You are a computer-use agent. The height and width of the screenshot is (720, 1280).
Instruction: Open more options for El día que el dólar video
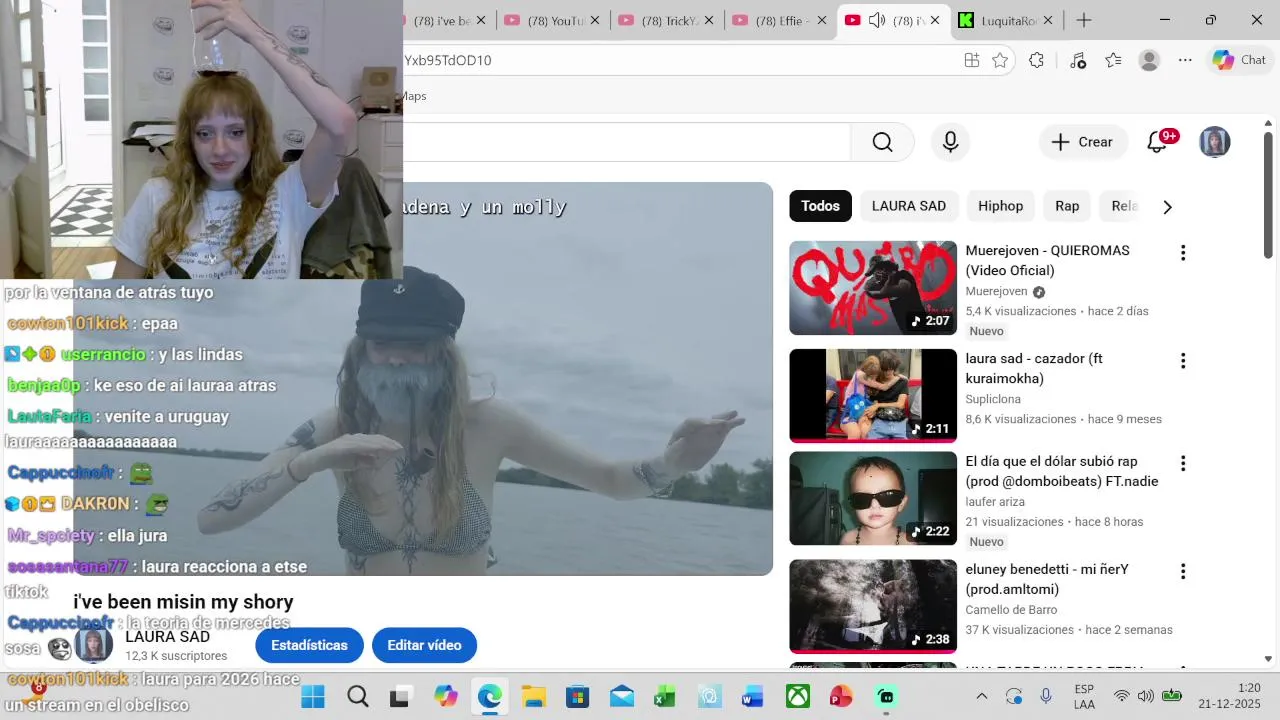[x=1183, y=464]
